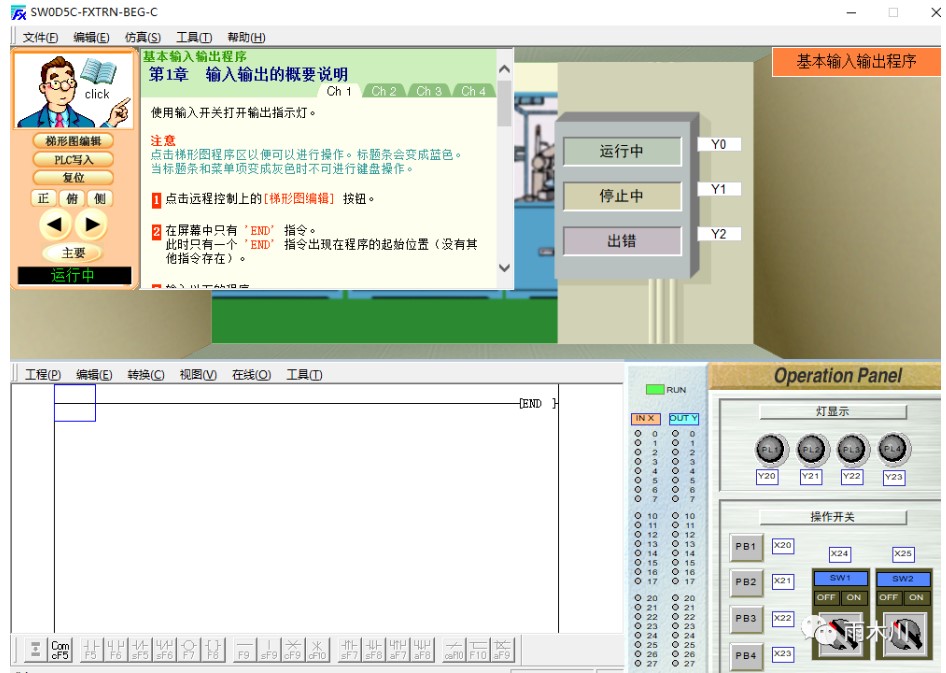
Task: Turn the SW2 rotary switch
Action: pyautogui.click(x=903, y=633)
